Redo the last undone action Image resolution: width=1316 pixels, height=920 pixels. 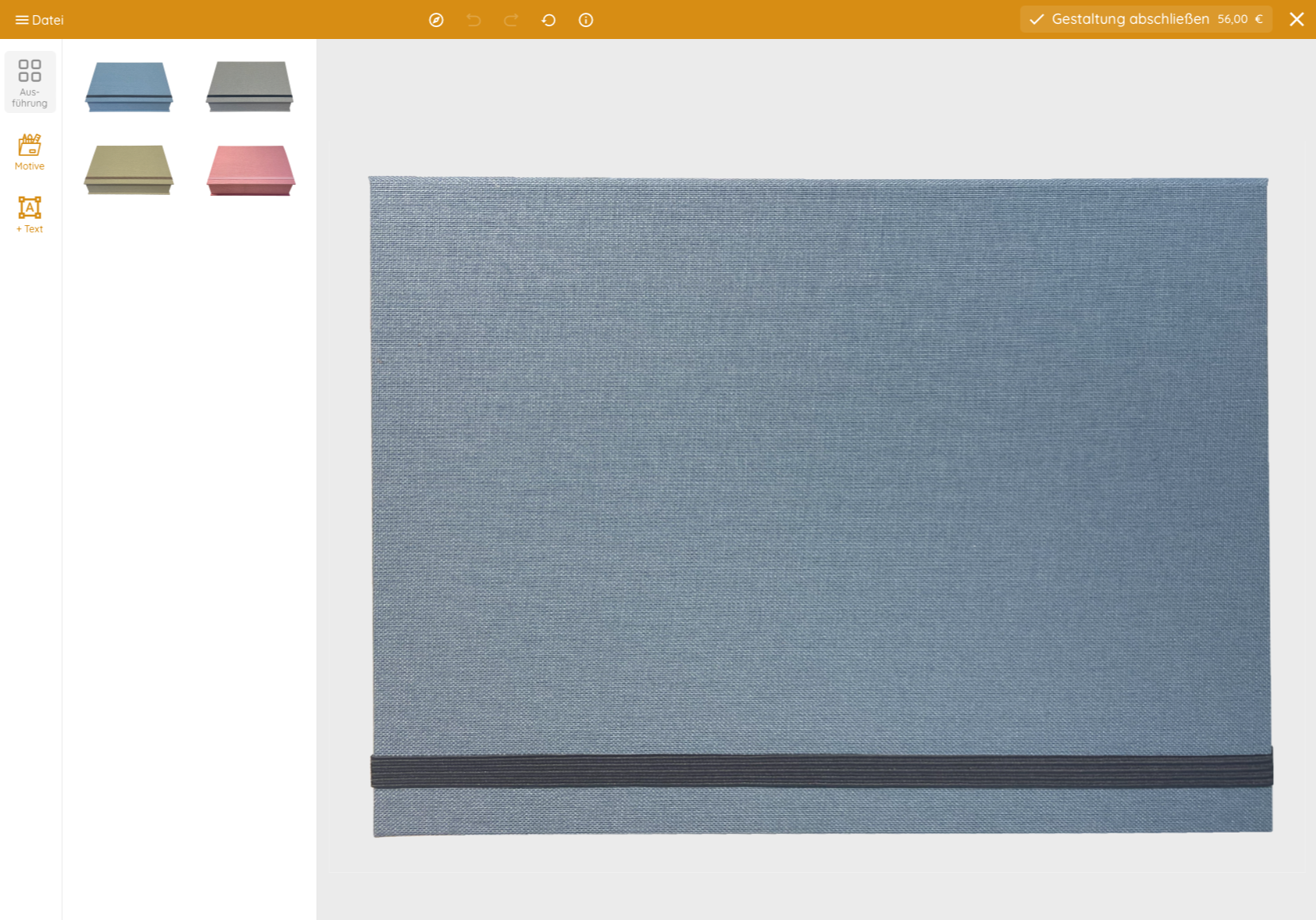[x=511, y=20]
